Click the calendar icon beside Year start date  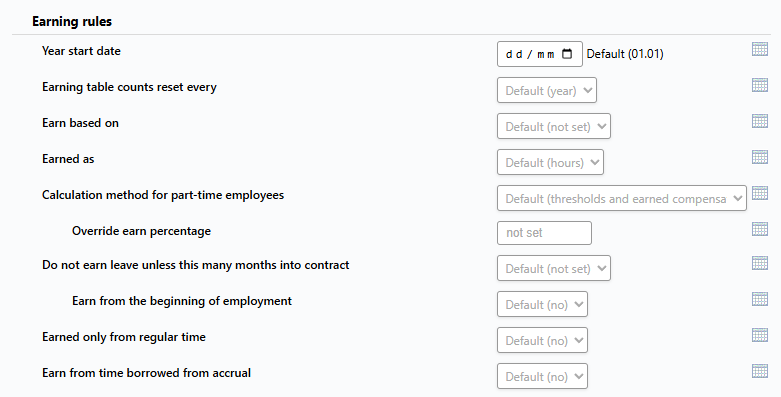pyautogui.click(x=760, y=49)
